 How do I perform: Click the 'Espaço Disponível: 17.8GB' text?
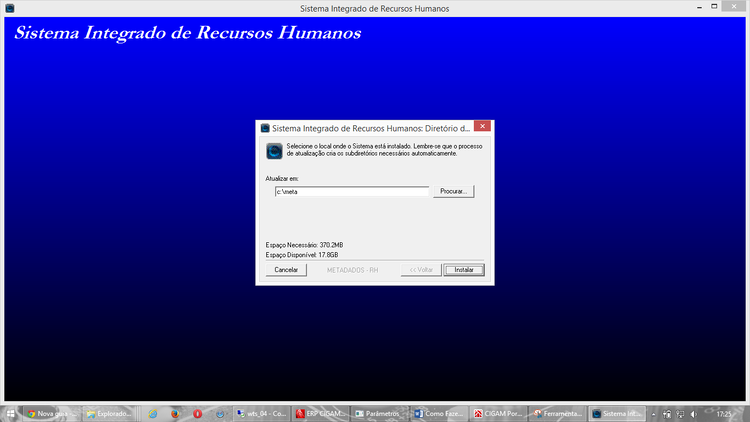(302, 255)
